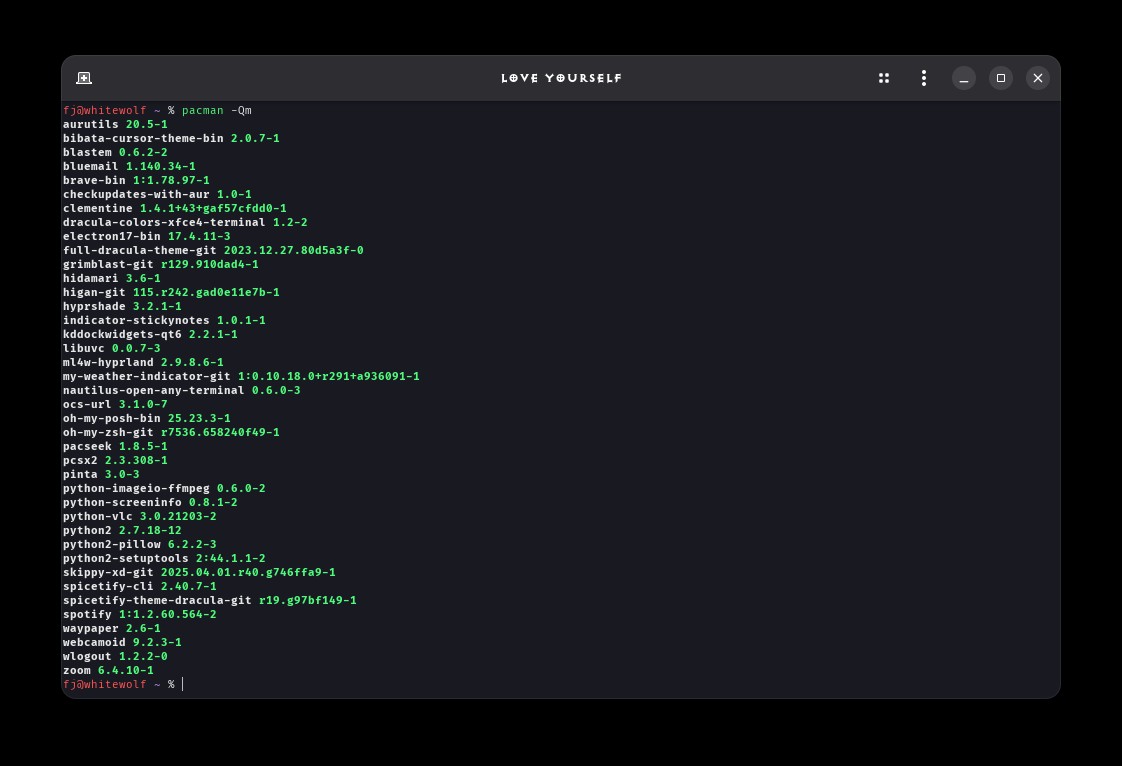Select the clementine package line
Viewport: 1122px width, 766px height.
coord(175,208)
